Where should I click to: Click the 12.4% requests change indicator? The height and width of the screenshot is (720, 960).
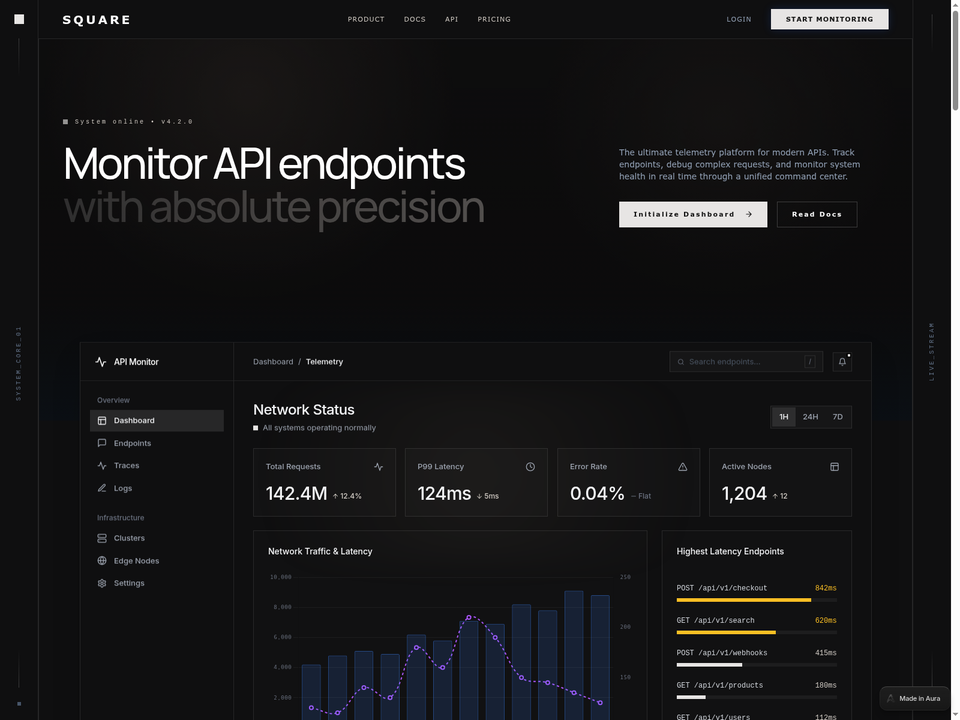347,497
